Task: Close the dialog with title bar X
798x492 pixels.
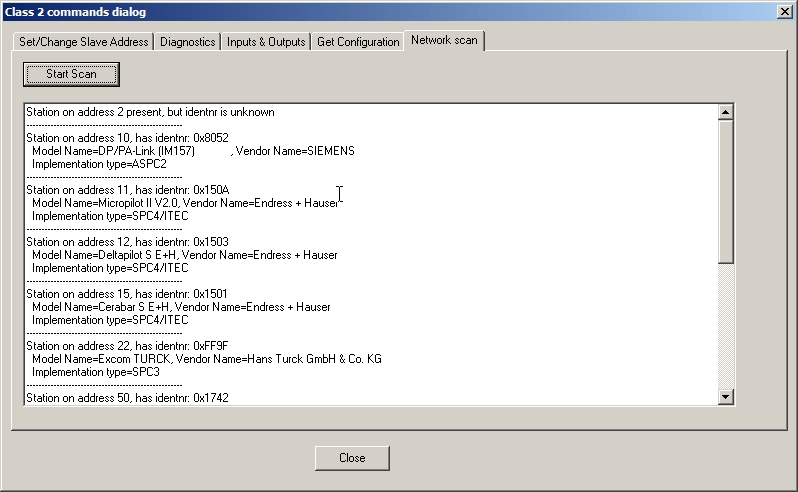Action: [x=785, y=11]
